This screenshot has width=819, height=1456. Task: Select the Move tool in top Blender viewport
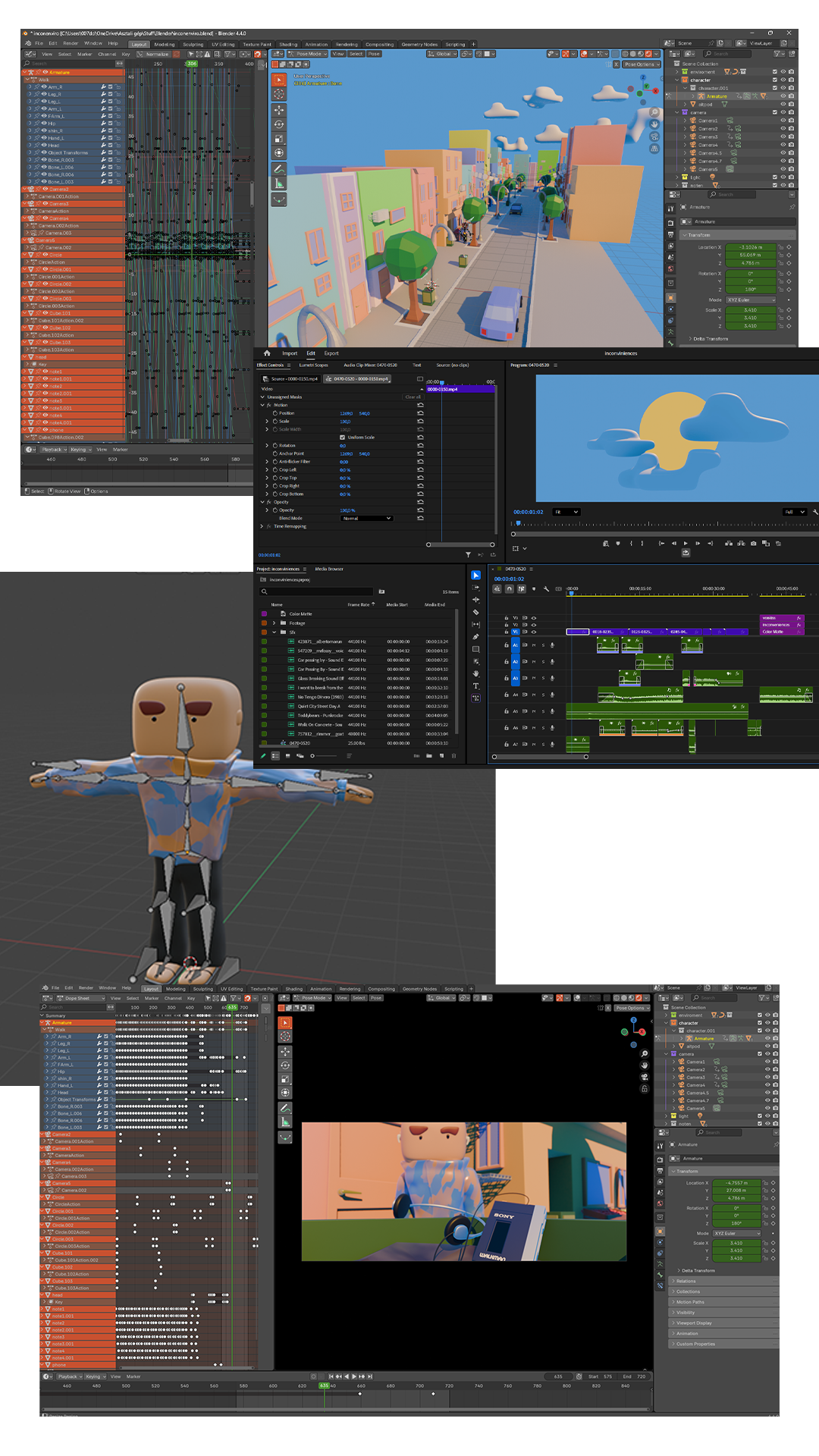point(279,110)
